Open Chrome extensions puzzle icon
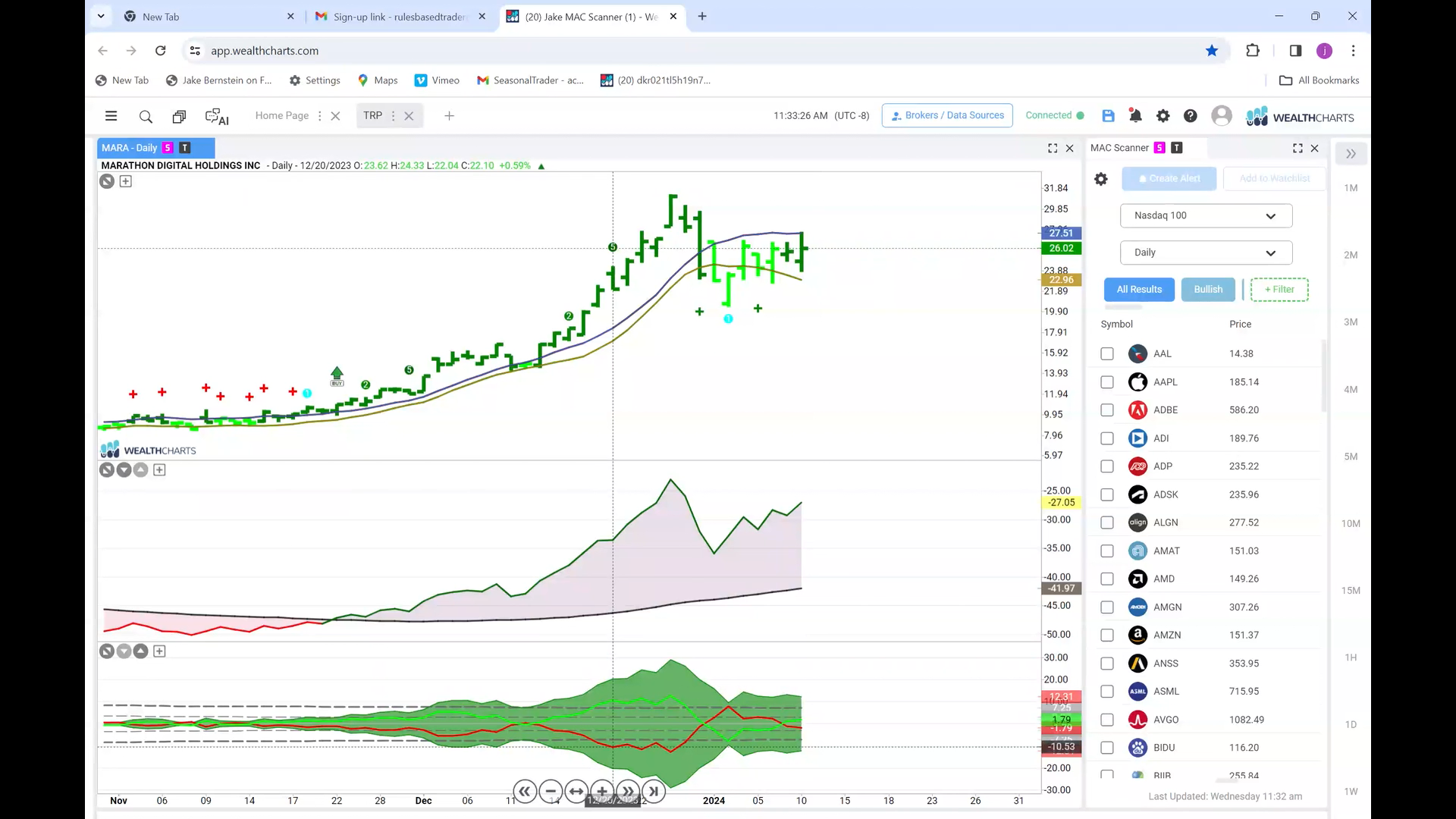This screenshot has height=819, width=1456. (x=1253, y=51)
